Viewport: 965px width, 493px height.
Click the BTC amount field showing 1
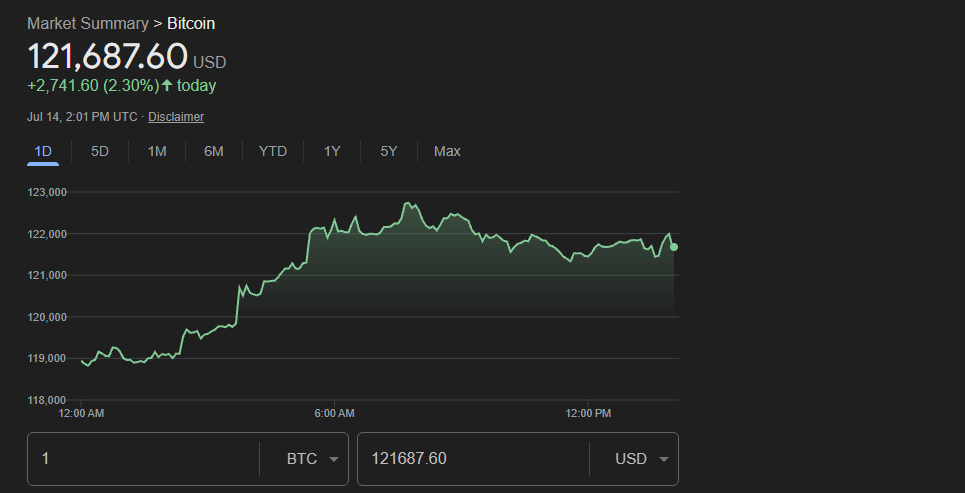pos(143,459)
